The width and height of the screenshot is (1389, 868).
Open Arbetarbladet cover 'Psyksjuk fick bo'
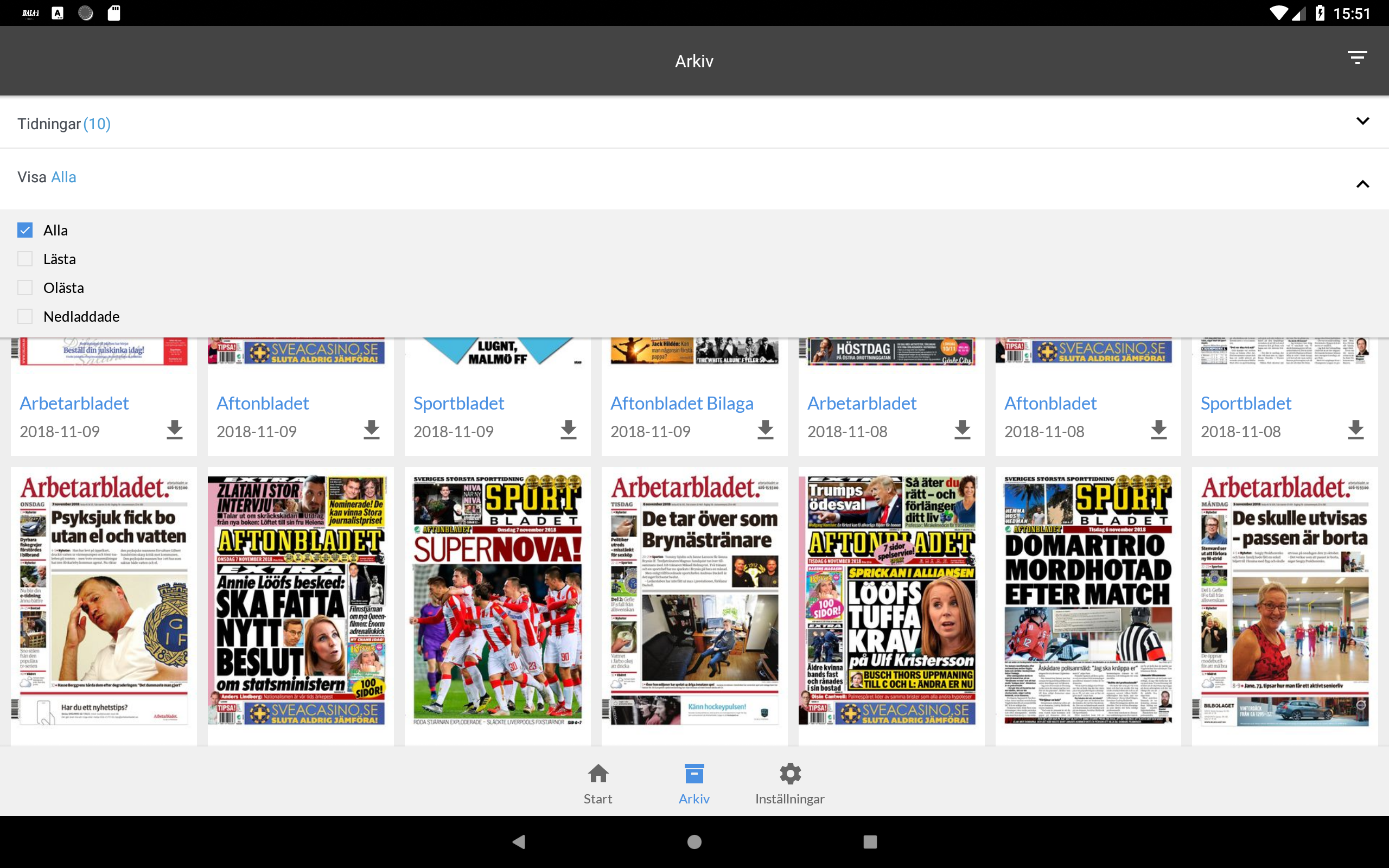(104, 601)
